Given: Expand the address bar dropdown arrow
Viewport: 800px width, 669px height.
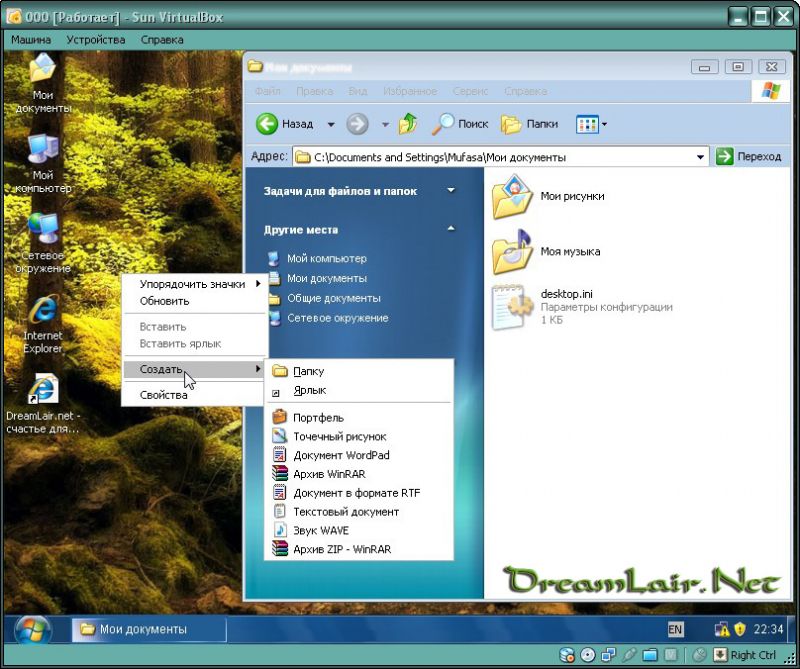Looking at the screenshot, I should coord(701,157).
